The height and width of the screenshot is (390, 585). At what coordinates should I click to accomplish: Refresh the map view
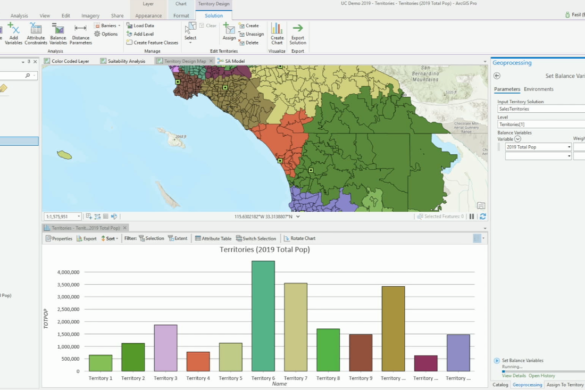pos(483,216)
